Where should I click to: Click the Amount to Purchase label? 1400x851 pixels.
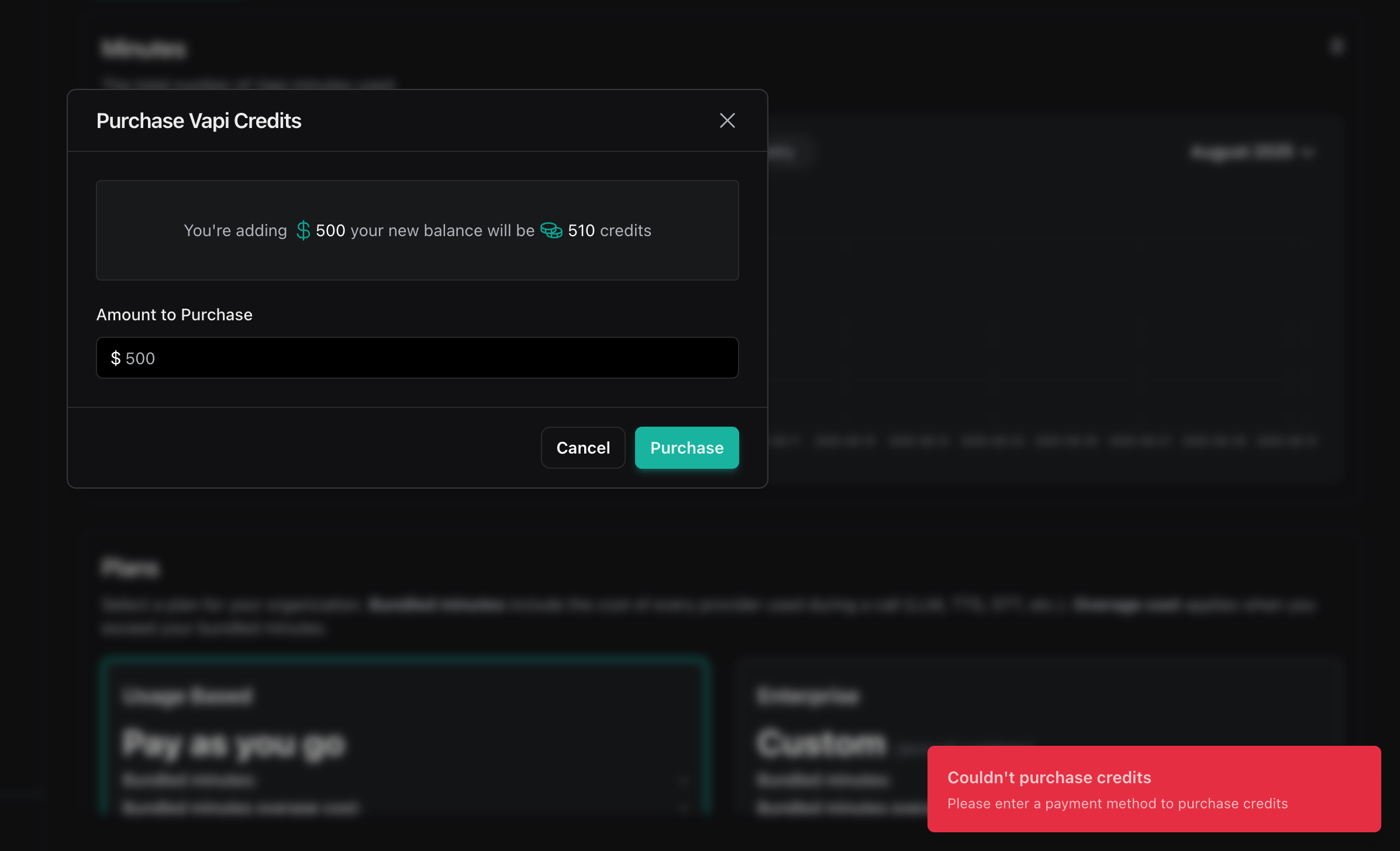[x=174, y=314]
